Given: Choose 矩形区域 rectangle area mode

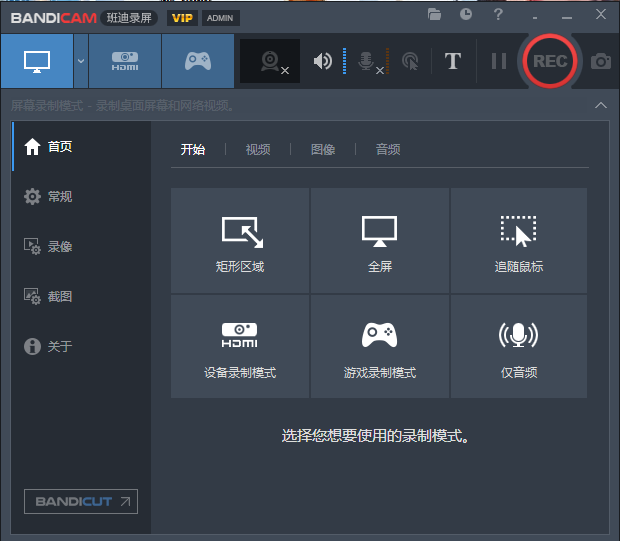Looking at the screenshot, I should pos(240,240).
